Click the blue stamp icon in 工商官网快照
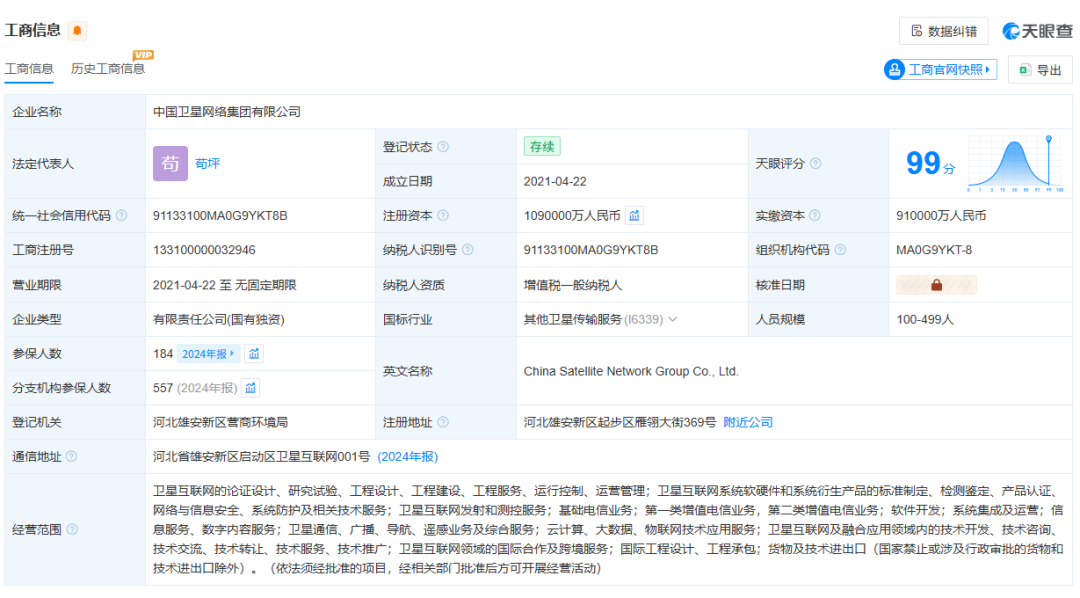The height and width of the screenshot is (598, 1080). [x=895, y=69]
